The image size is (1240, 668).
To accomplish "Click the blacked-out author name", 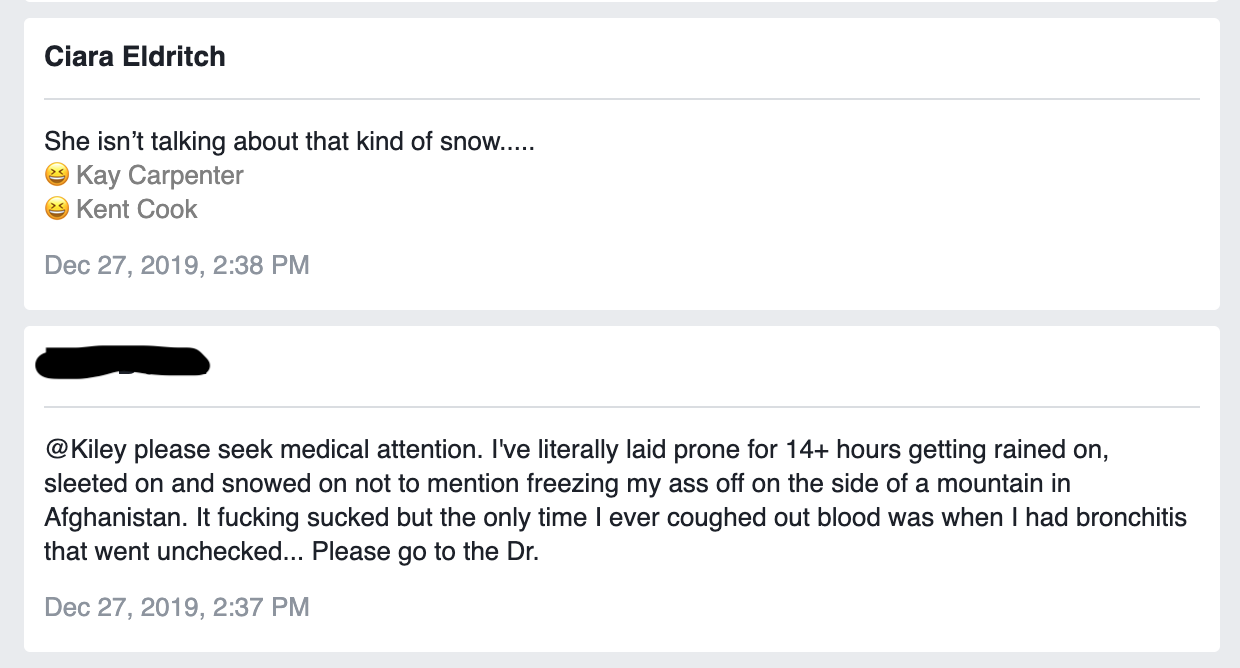I will (122, 362).
